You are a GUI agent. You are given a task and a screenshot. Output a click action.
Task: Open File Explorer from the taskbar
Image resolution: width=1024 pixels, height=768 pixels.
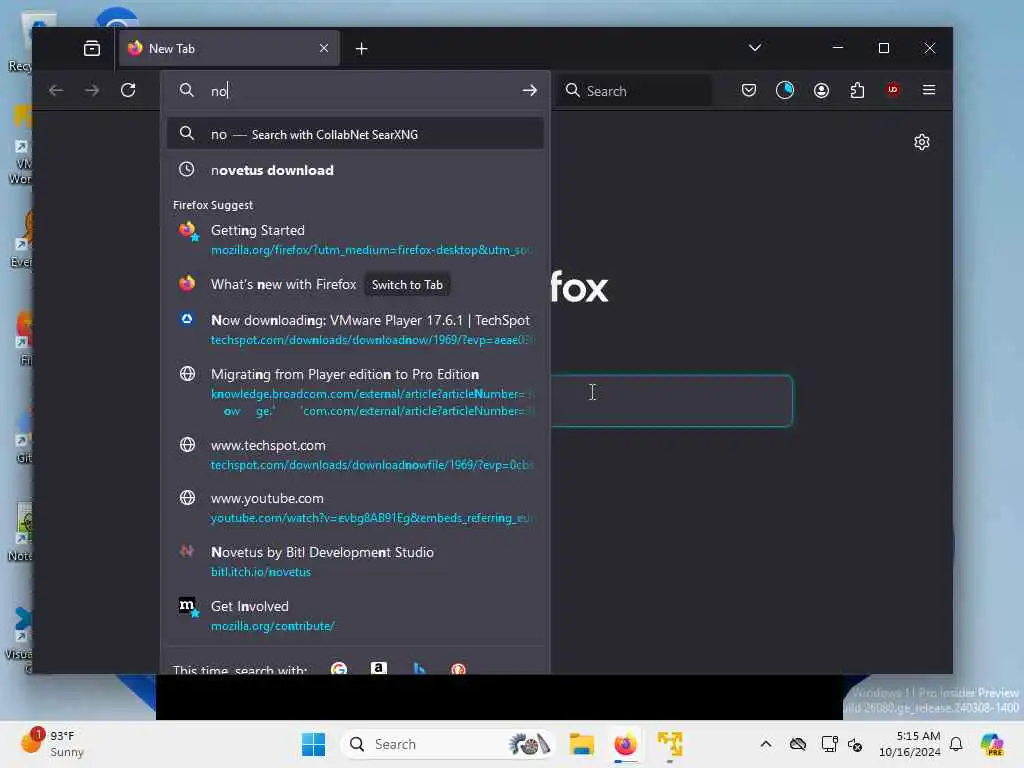[581, 744]
